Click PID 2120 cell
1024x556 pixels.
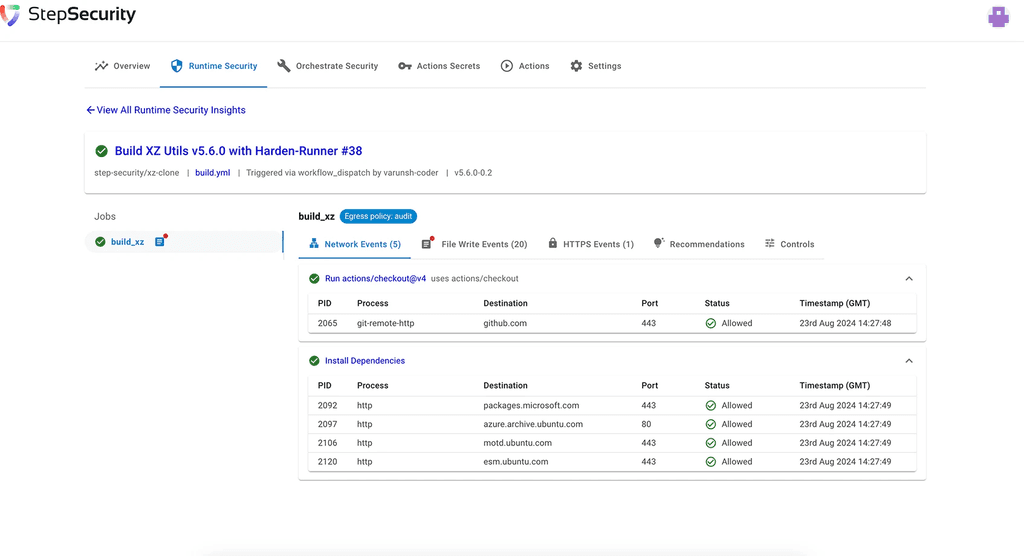click(327, 462)
